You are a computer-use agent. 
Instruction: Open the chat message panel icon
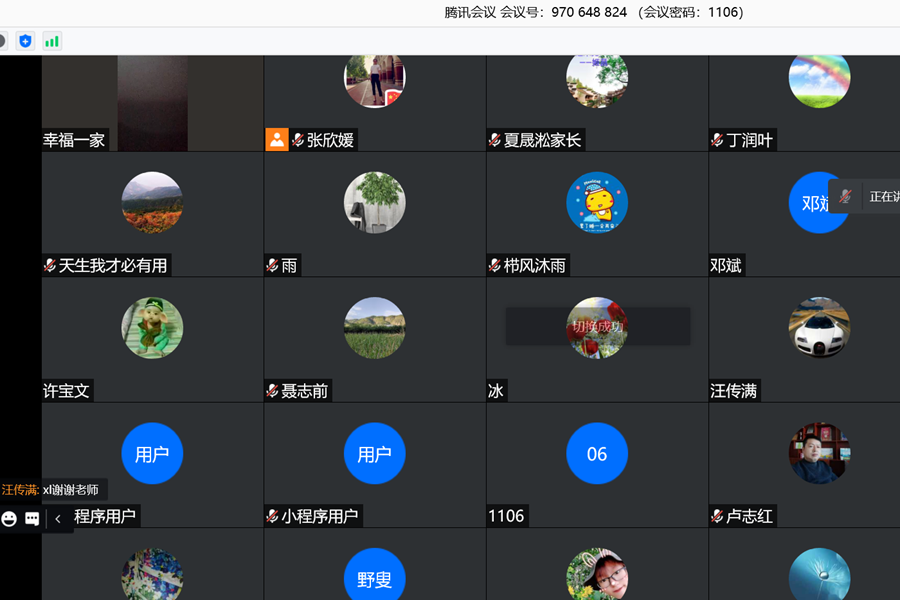pyautogui.click(x=32, y=518)
